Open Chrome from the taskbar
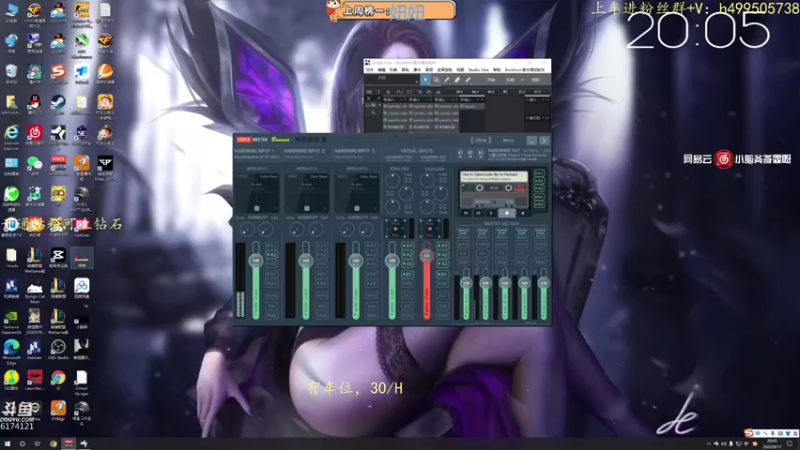800x450 pixels. [53, 444]
